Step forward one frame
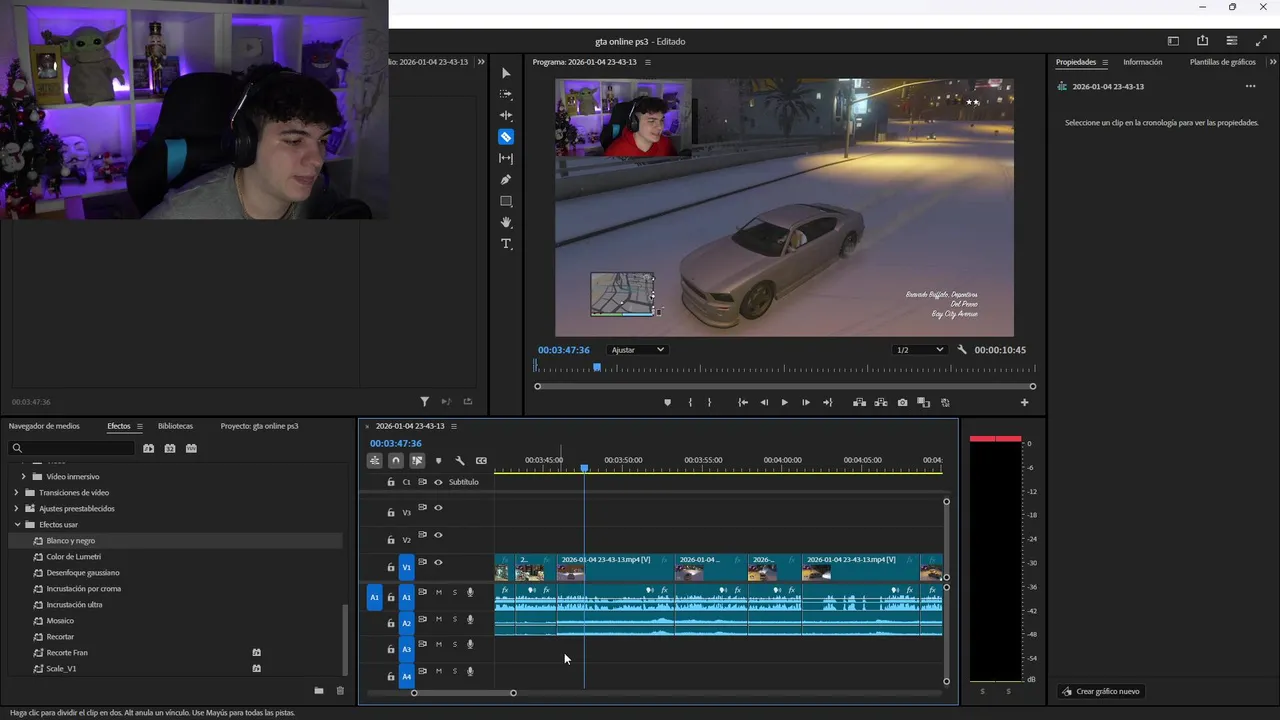 click(806, 402)
